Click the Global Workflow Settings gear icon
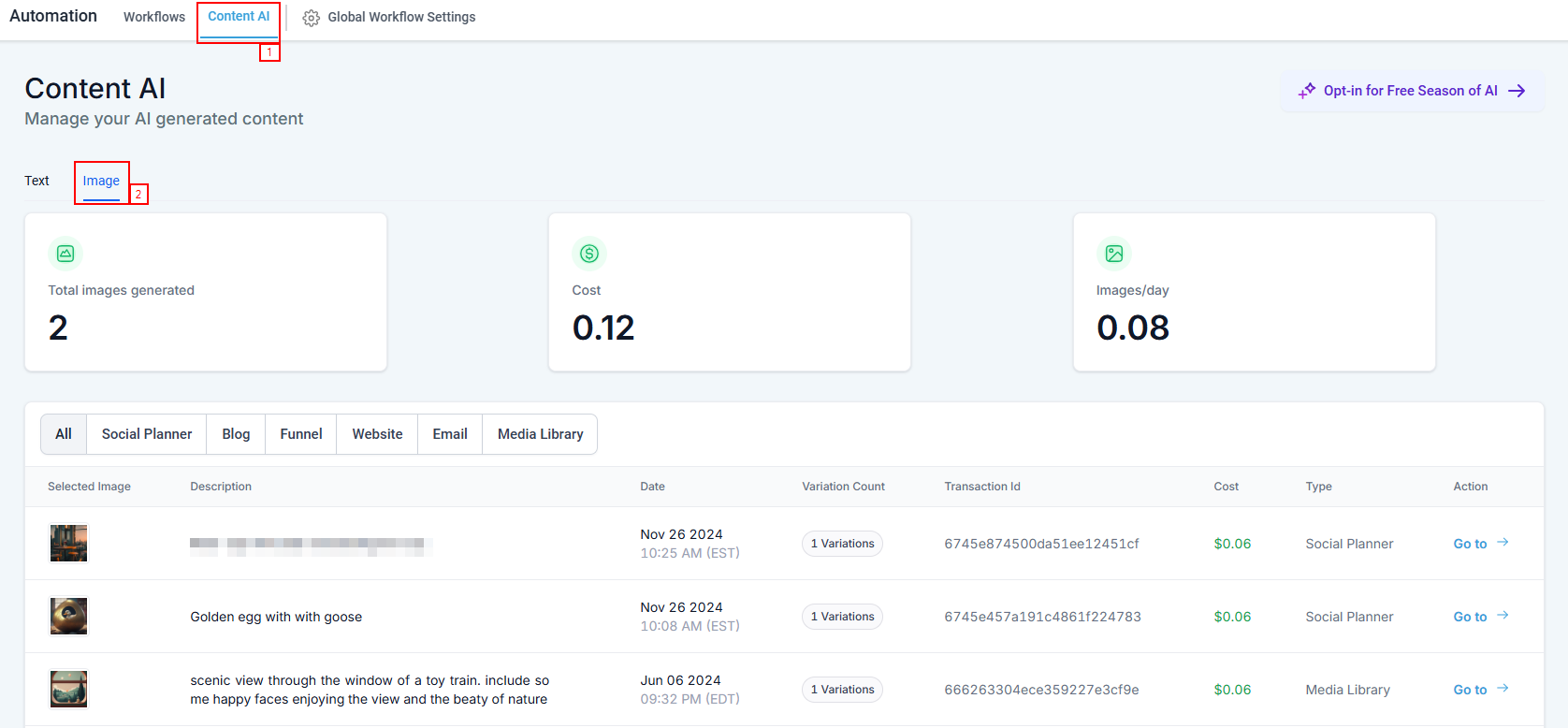This screenshot has width=1568, height=728. pyautogui.click(x=312, y=18)
